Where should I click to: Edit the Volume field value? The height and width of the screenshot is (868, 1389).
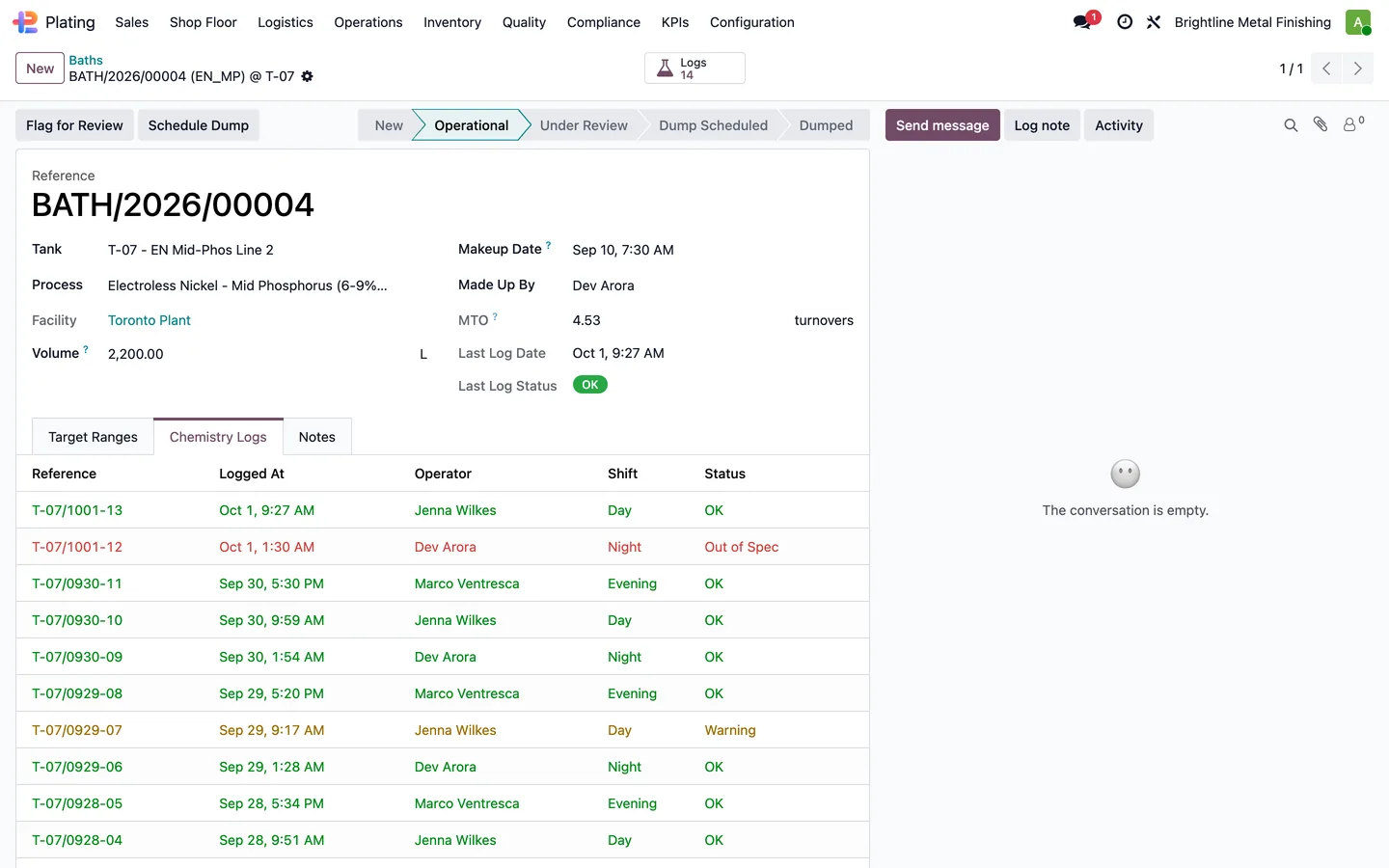260,354
